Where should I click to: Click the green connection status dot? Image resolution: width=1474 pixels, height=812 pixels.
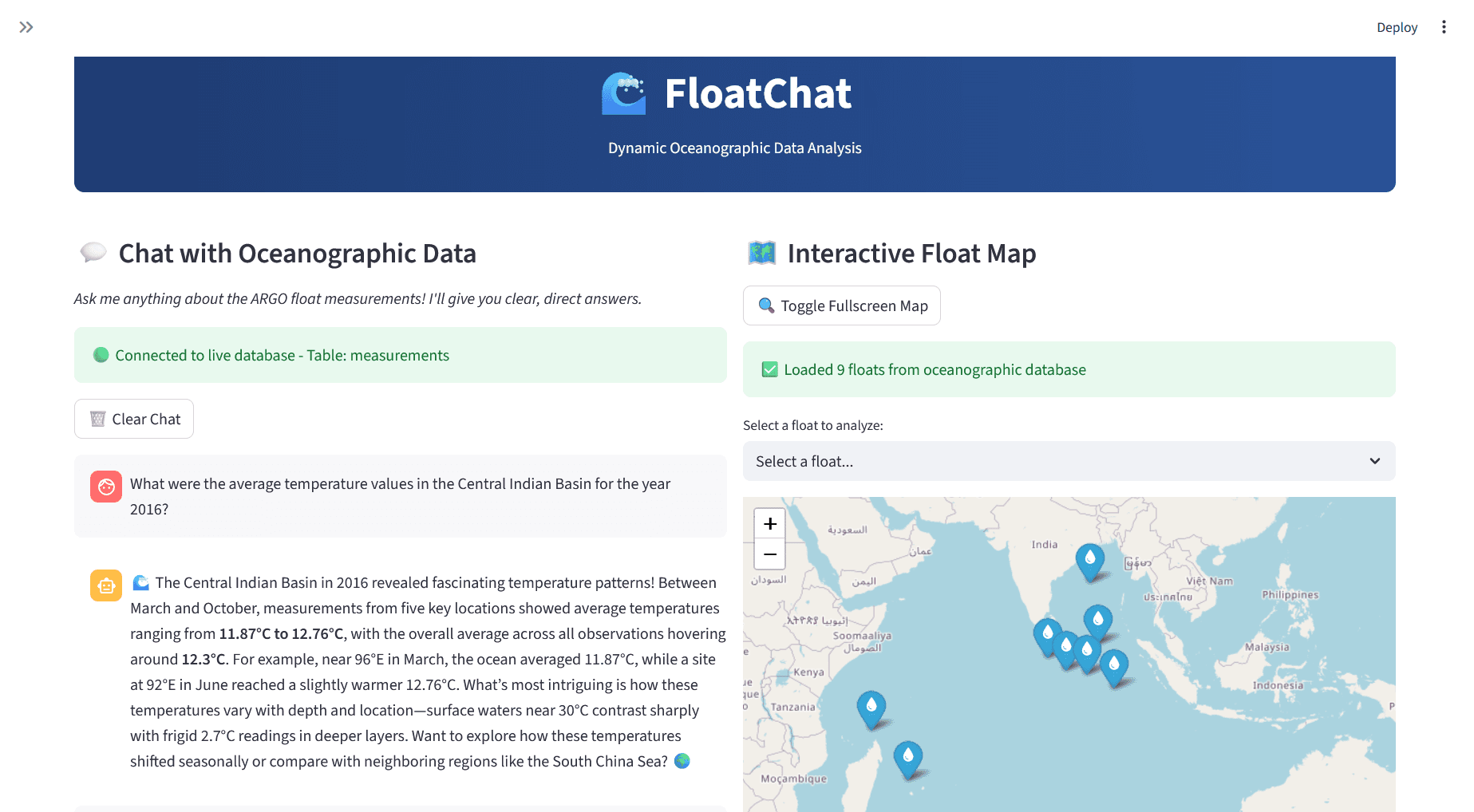(101, 354)
